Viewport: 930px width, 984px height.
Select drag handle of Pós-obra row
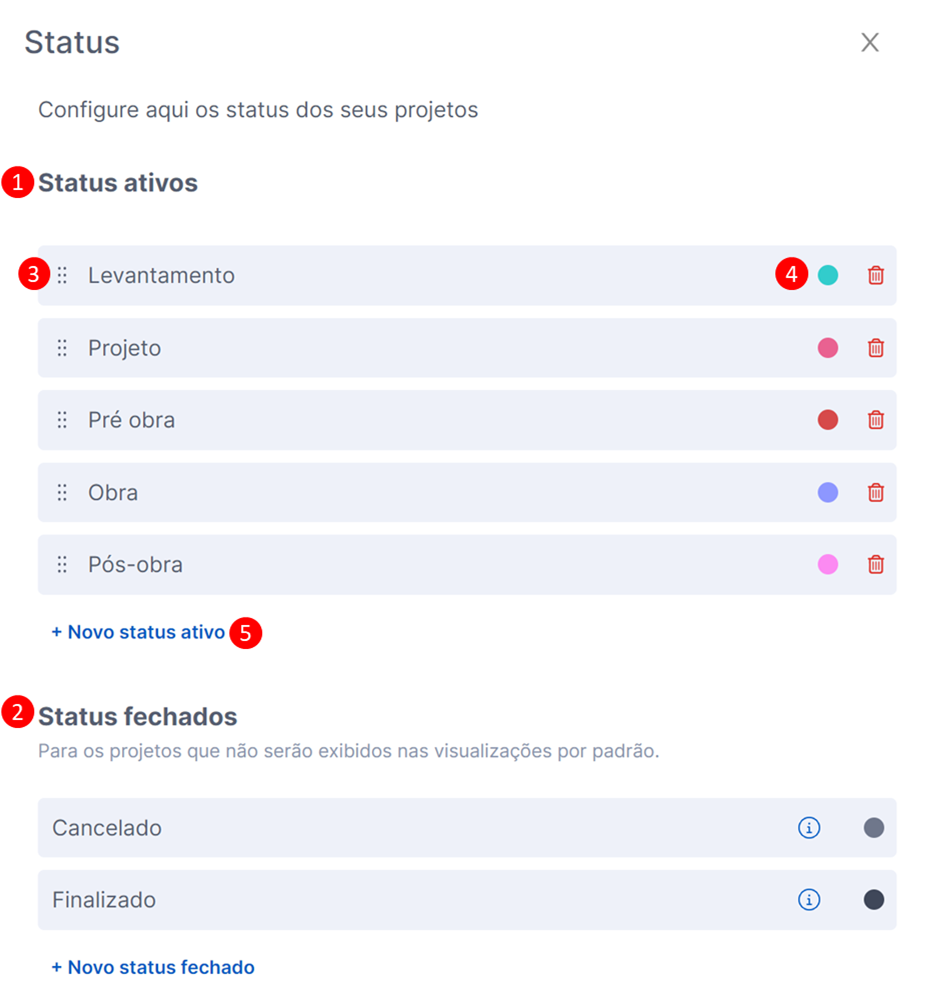(x=62, y=565)
